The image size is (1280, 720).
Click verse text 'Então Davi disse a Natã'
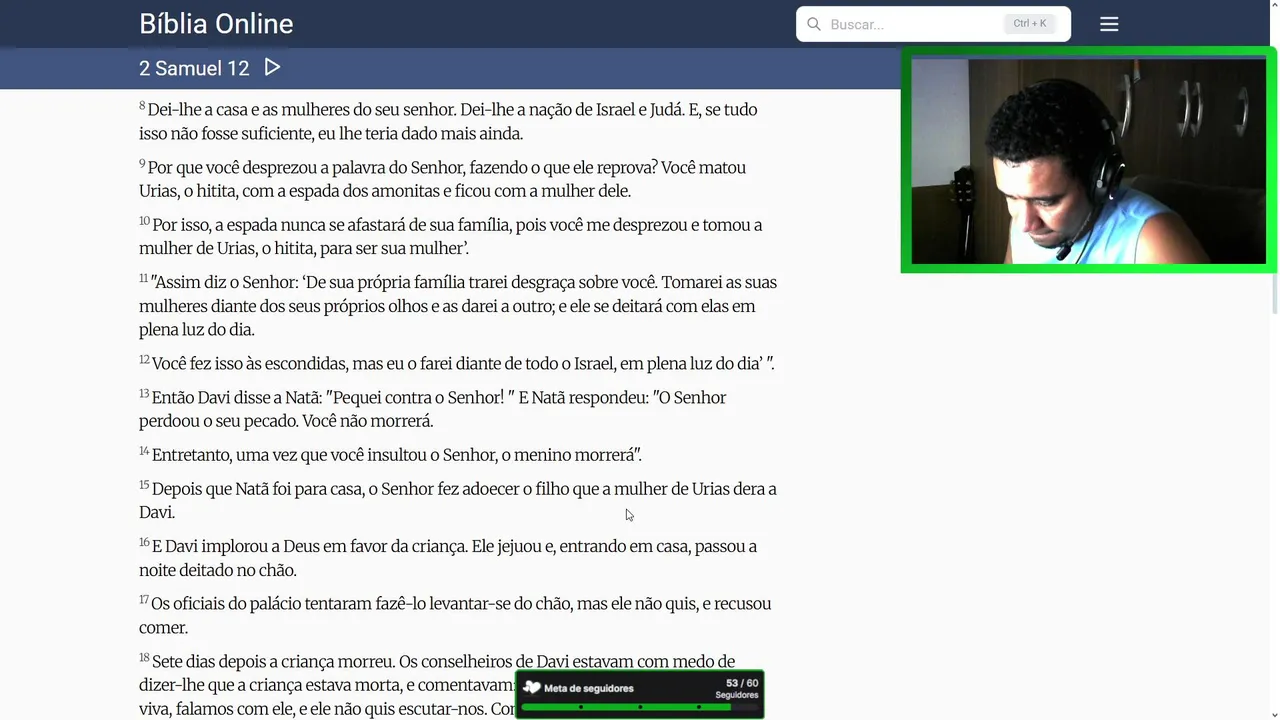pos(237,398)
